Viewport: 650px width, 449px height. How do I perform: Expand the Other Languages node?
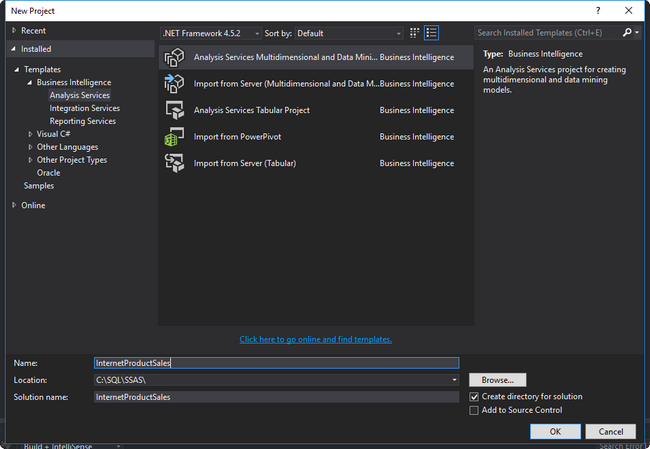(x=30, y=147)
